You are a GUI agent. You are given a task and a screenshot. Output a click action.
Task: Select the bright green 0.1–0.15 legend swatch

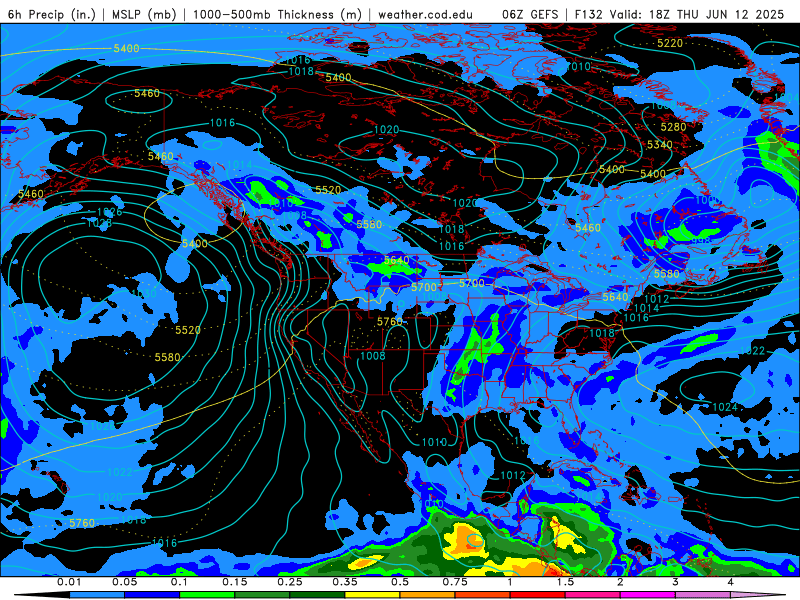pos(207,595)
